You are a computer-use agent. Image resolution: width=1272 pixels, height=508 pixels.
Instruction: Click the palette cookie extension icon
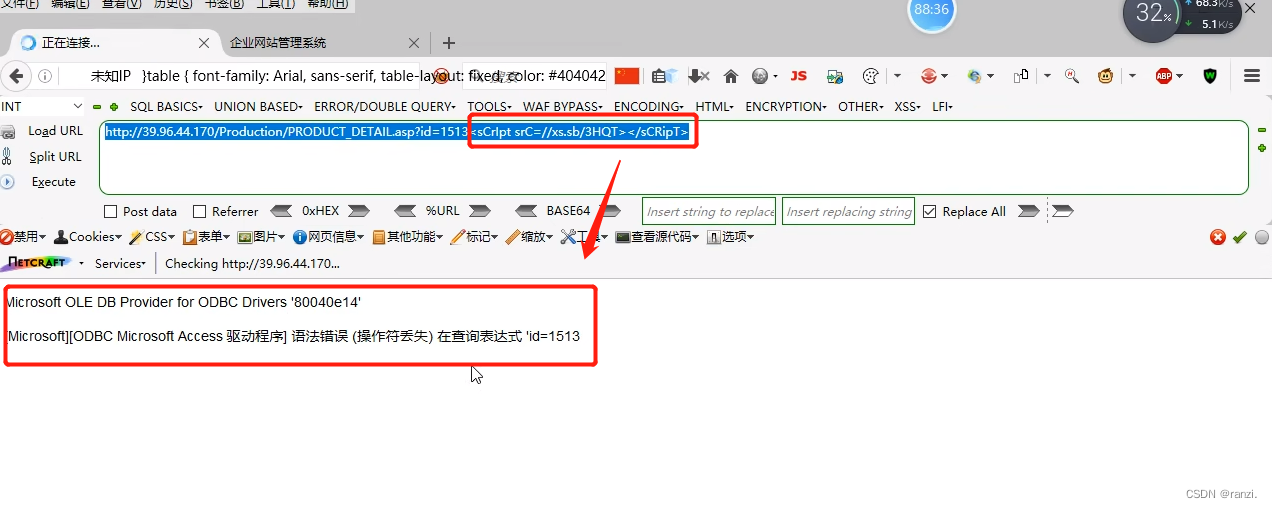click(x=870, y=76)
